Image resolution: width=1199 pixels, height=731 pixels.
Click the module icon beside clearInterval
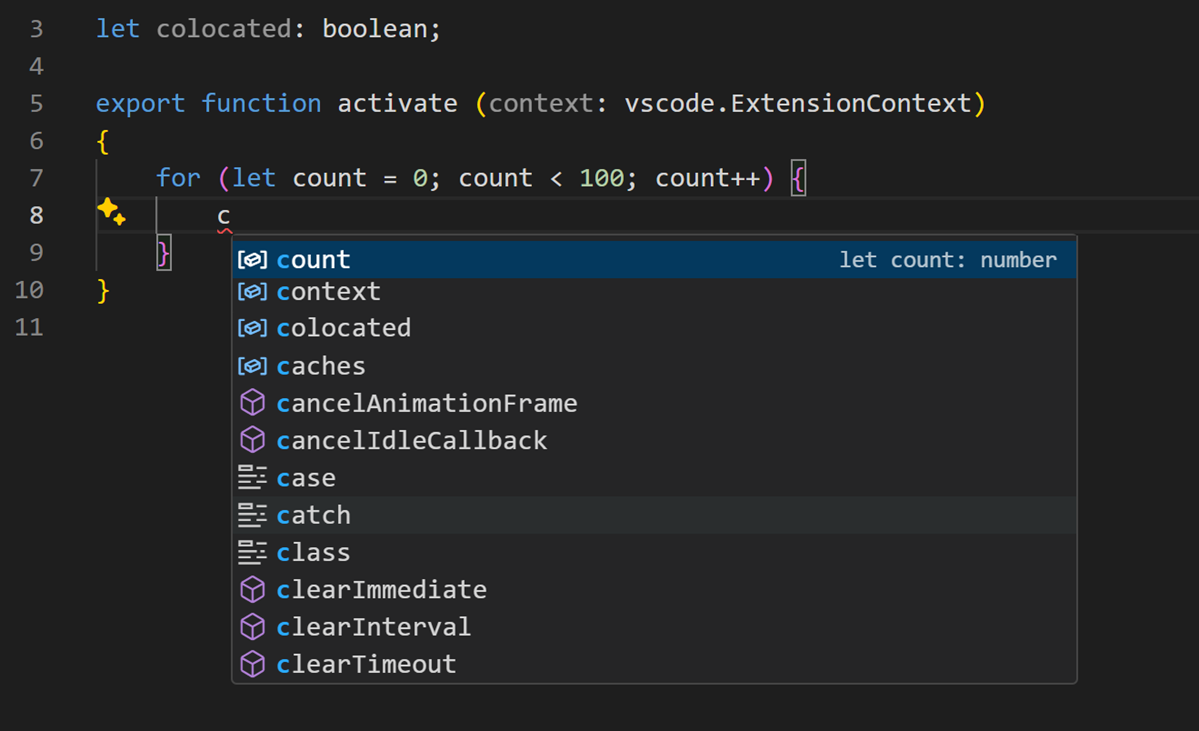click(x=252, y=626)
